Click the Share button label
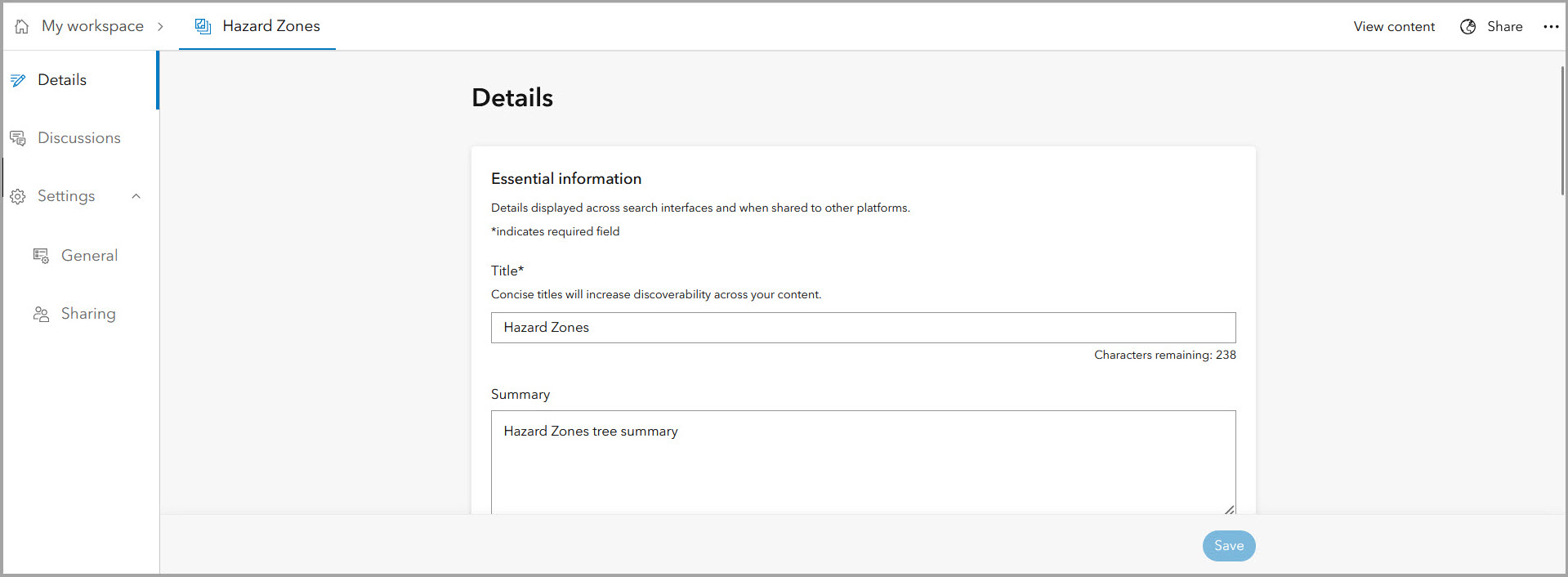The width and height of the screenshot is (1568, 577). (1504, 27)
